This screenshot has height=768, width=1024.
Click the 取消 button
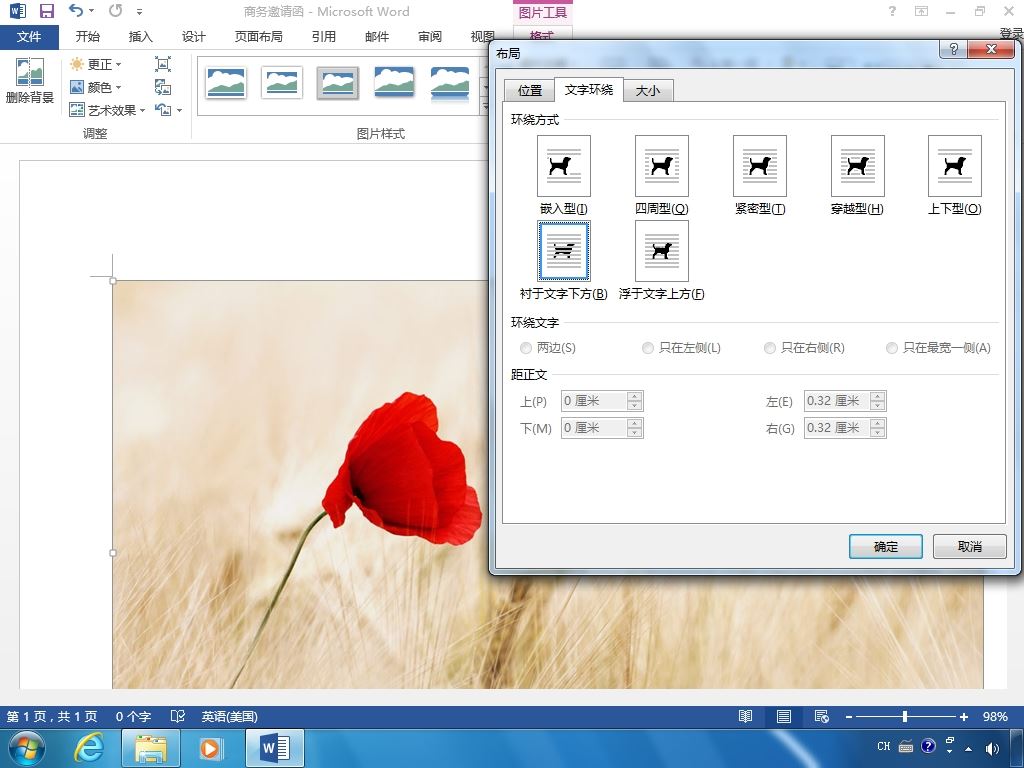[970, 547]
